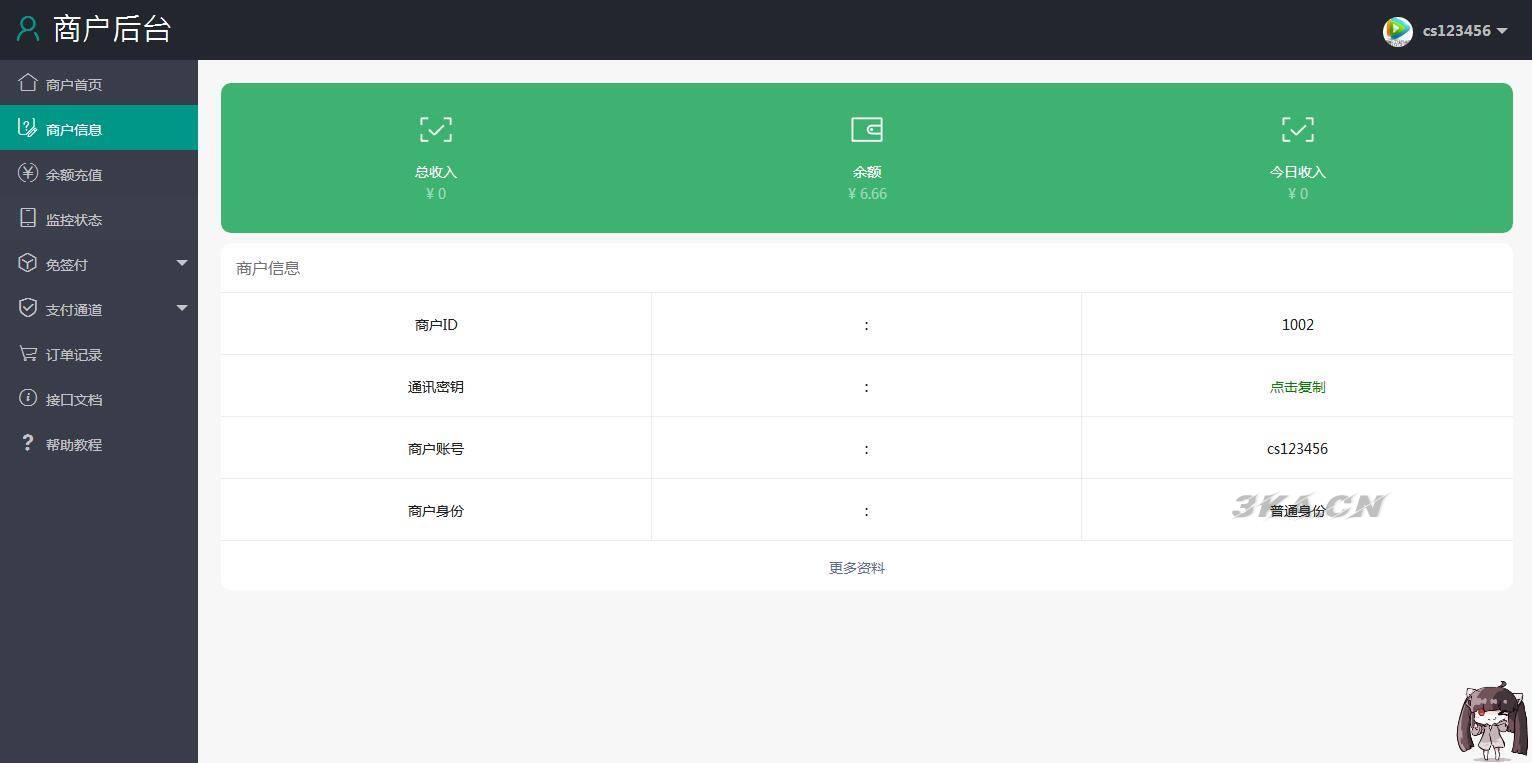Open 更多资料 below the info table

(856, 567)
